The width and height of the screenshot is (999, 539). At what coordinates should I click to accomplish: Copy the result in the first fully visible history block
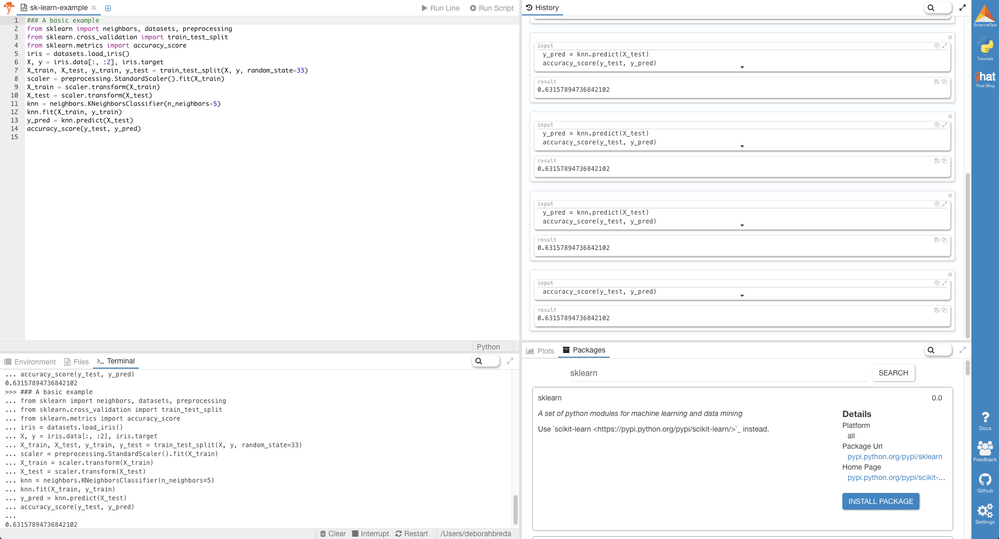click(944, 82)
